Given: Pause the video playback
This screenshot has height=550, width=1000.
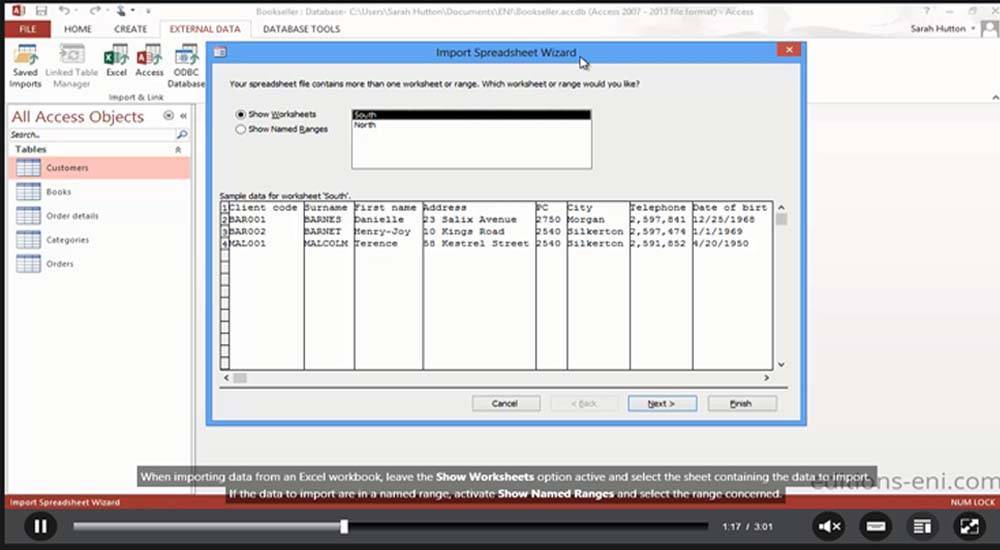Looking at the screenshot, I should (x=40, y=526).
